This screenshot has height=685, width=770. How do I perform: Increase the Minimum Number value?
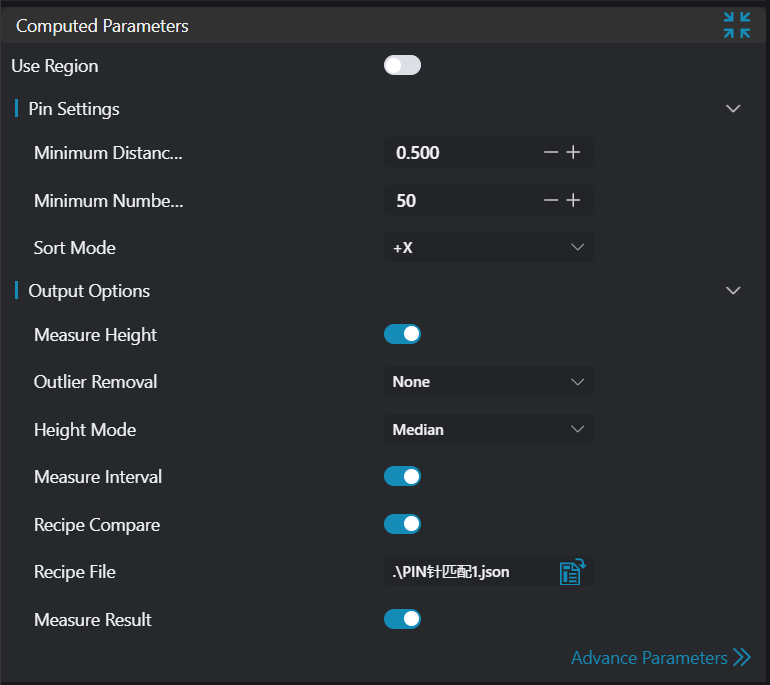(573, 201)
